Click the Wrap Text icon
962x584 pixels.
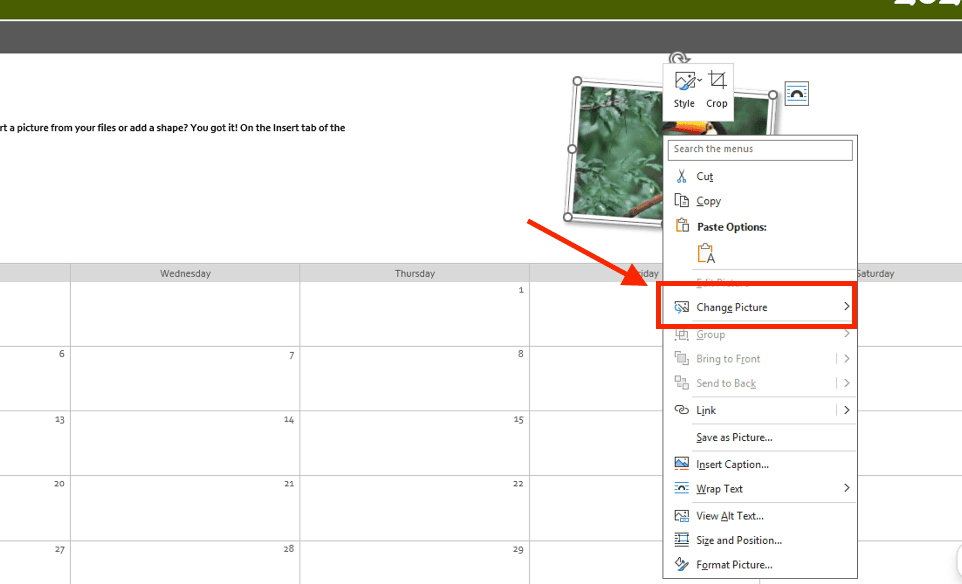click(682, 488)
